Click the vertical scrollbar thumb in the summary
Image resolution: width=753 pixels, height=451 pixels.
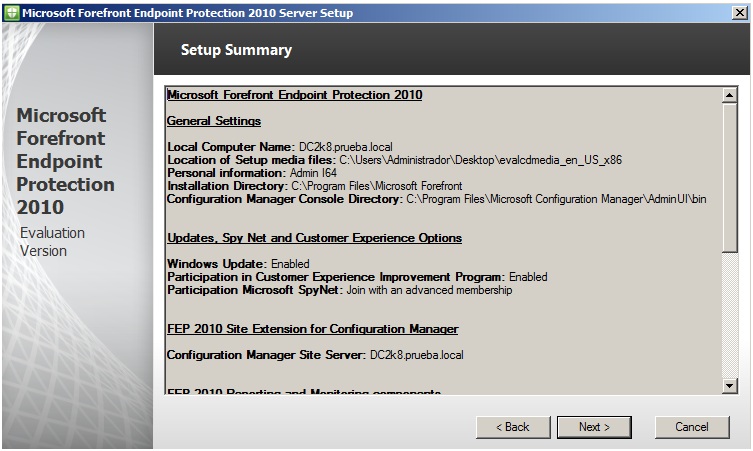pos(729,177)
